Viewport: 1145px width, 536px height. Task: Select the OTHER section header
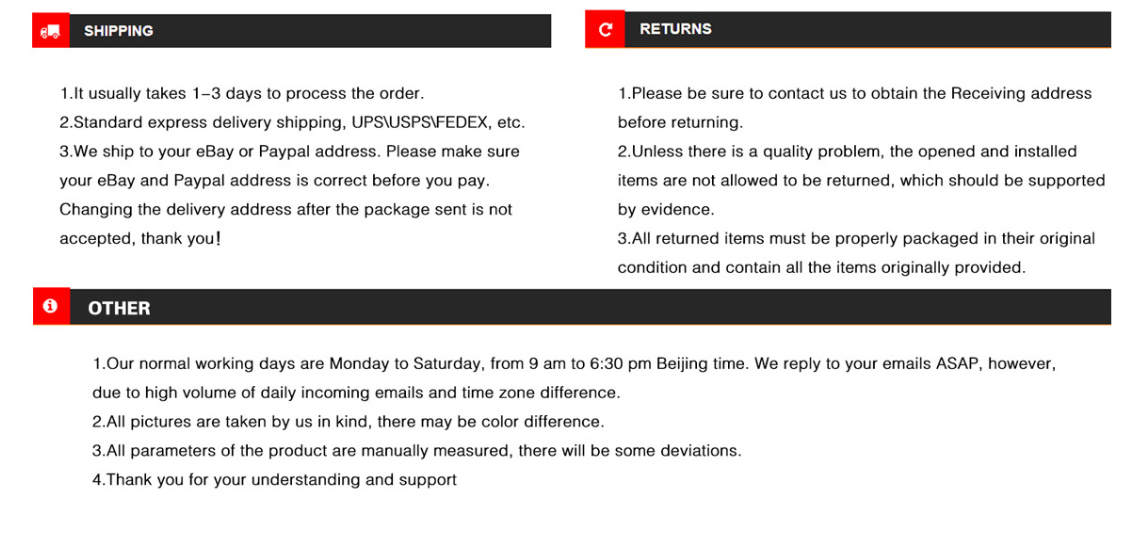(119, 308)
